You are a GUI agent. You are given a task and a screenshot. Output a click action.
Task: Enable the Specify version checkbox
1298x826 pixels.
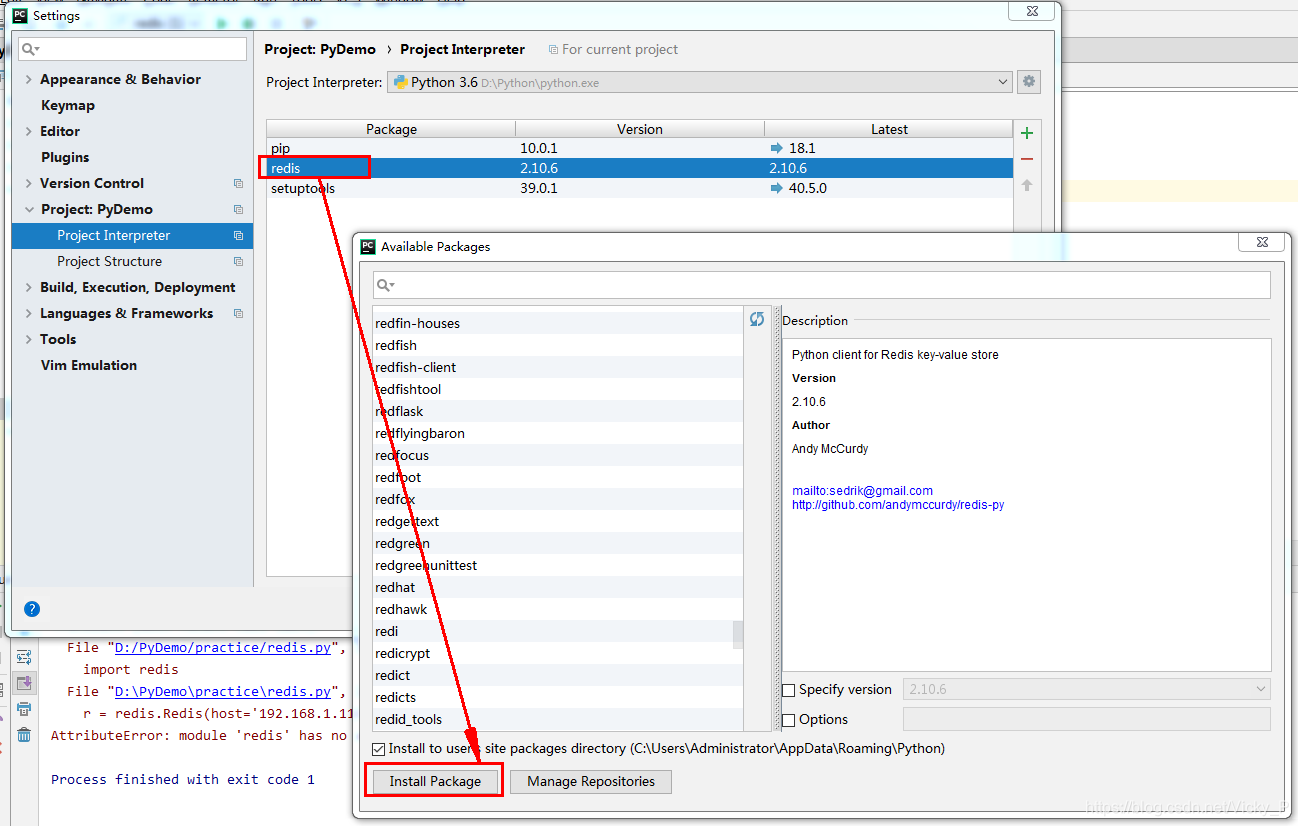[x=789, y=690]
